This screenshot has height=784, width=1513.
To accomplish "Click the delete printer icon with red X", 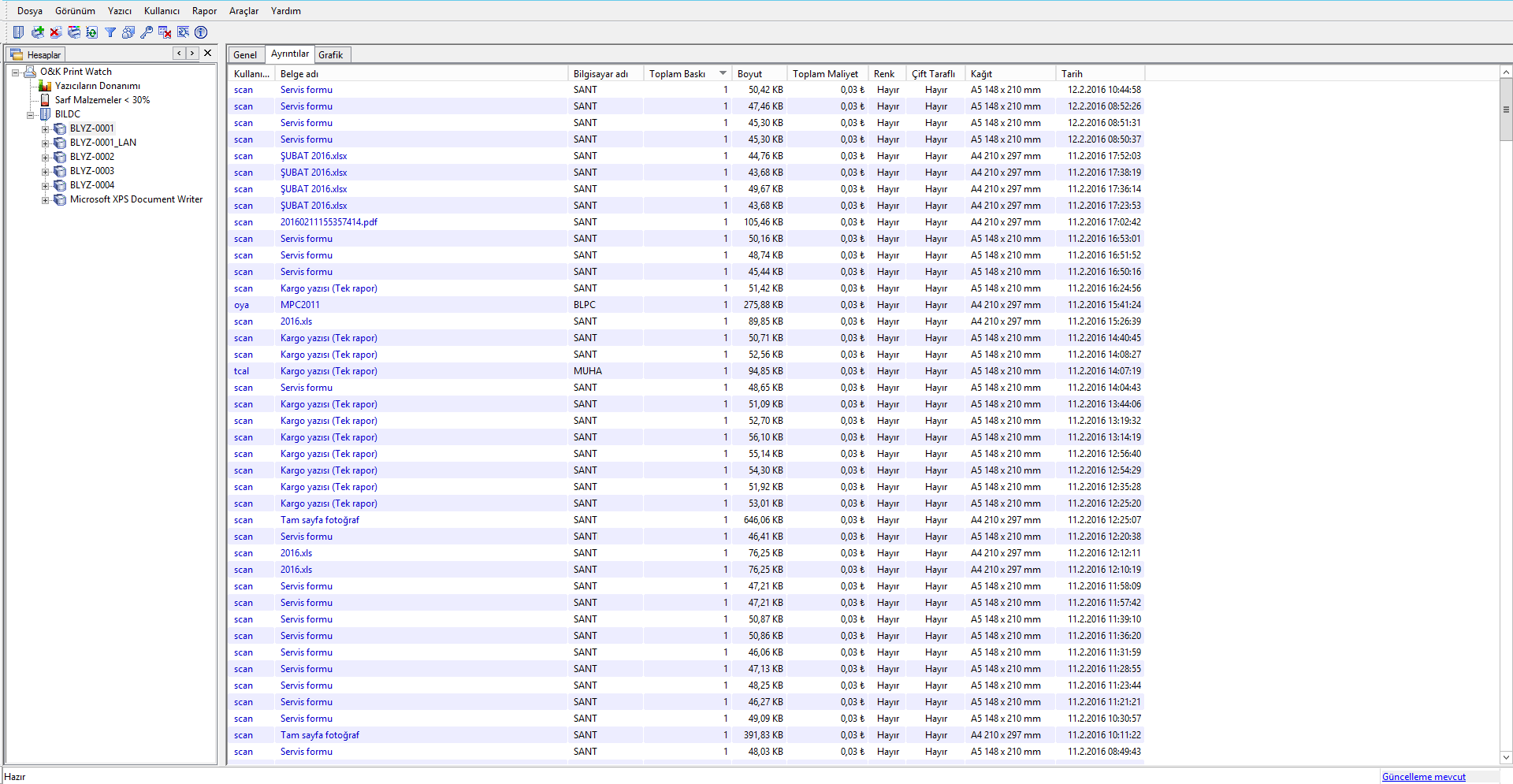I will click(55, 32).
